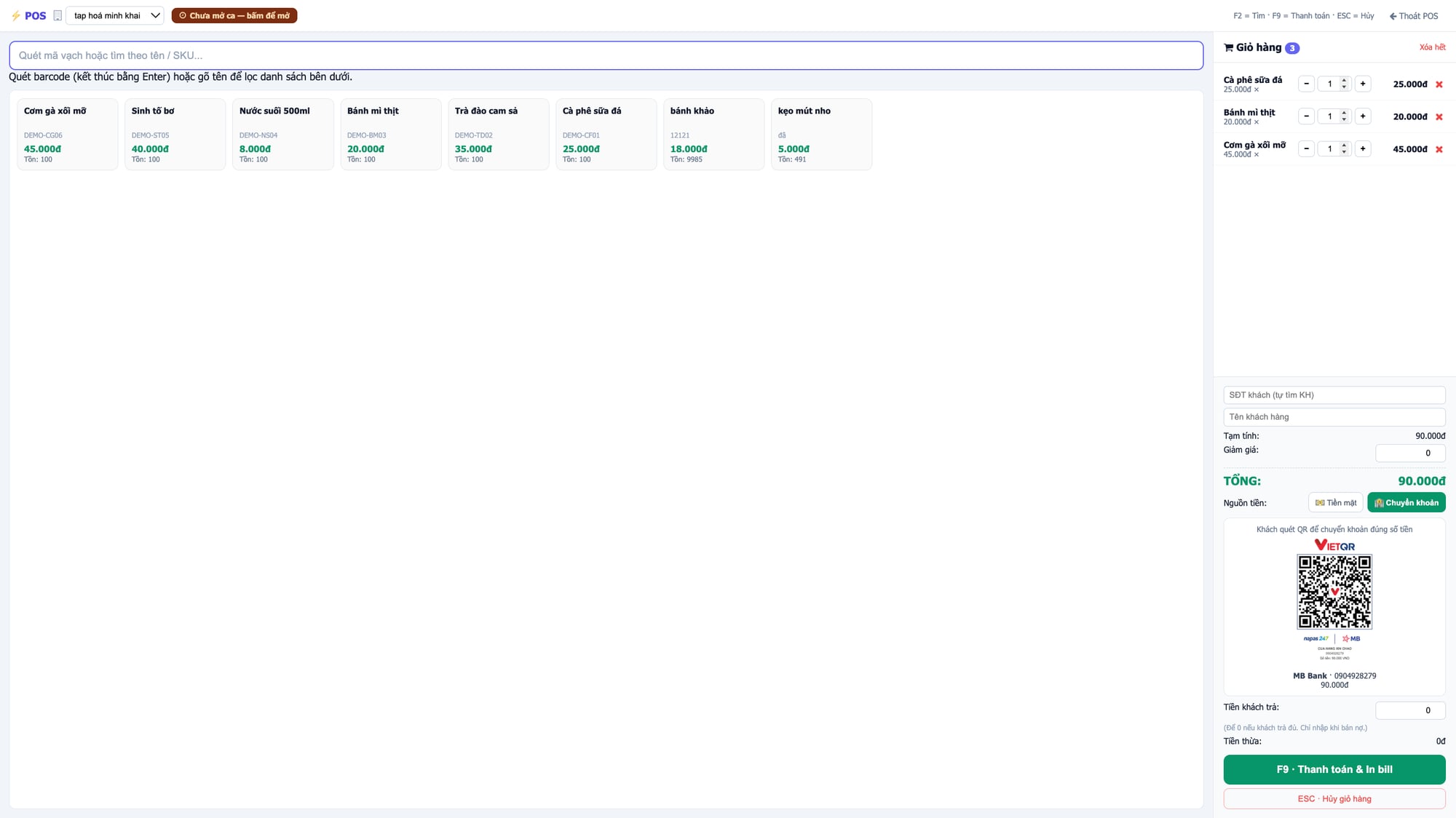Click 'ESC · Hủy giỏ hàng' button
1456x818 pixels.
(1334, 798)
